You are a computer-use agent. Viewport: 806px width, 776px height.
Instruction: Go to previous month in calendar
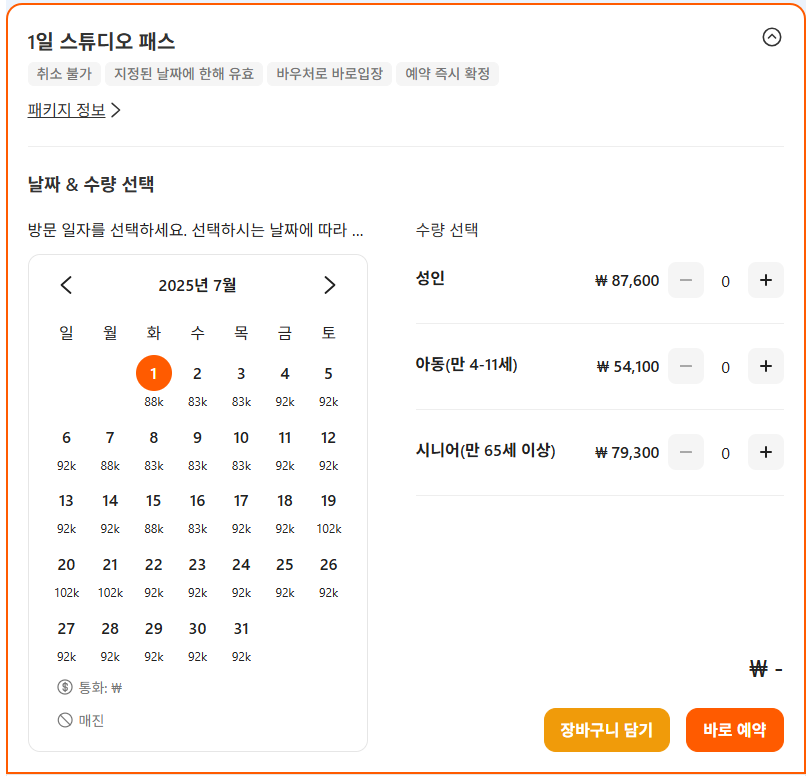66,285
